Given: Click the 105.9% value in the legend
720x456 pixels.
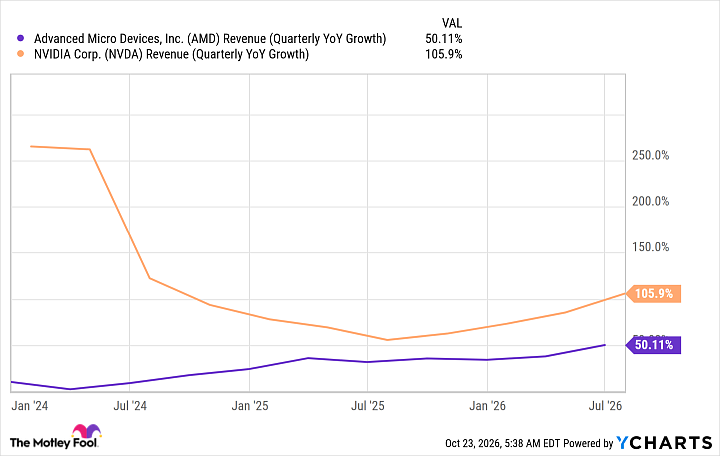Looking at the screenshot, I should tap(444, 54).
